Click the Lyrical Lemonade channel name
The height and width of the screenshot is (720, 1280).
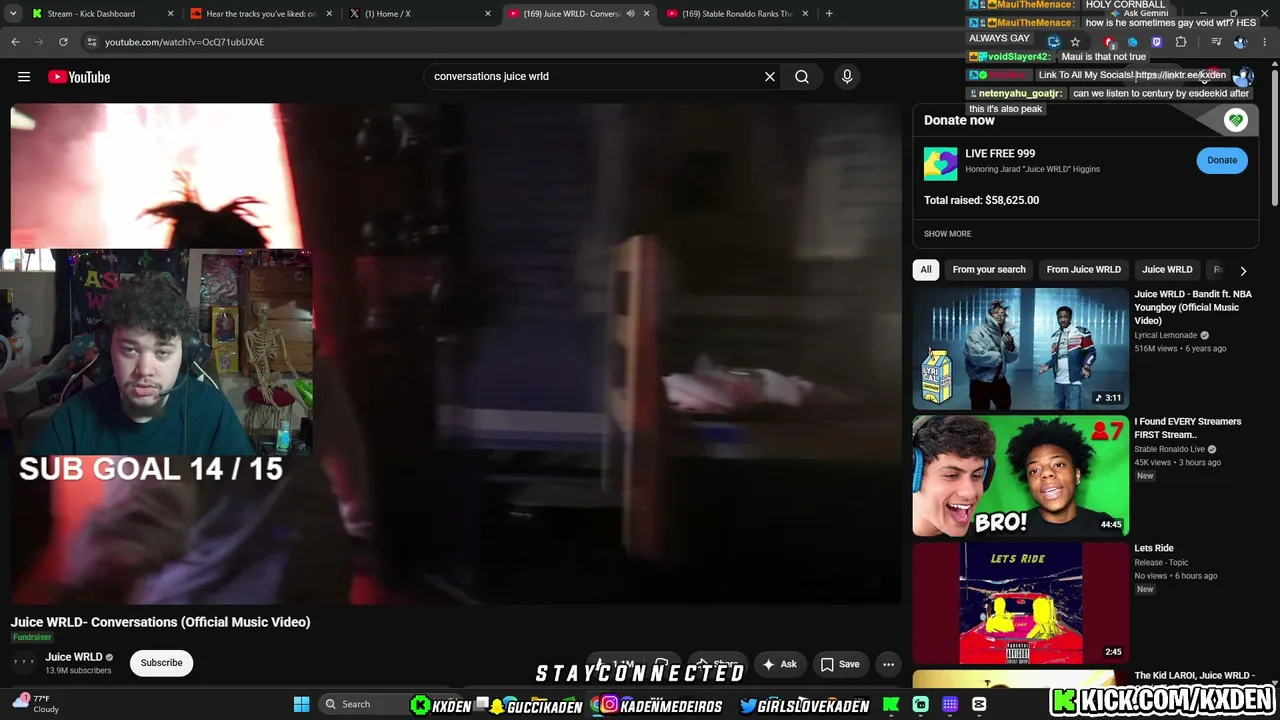[1166, 335]
